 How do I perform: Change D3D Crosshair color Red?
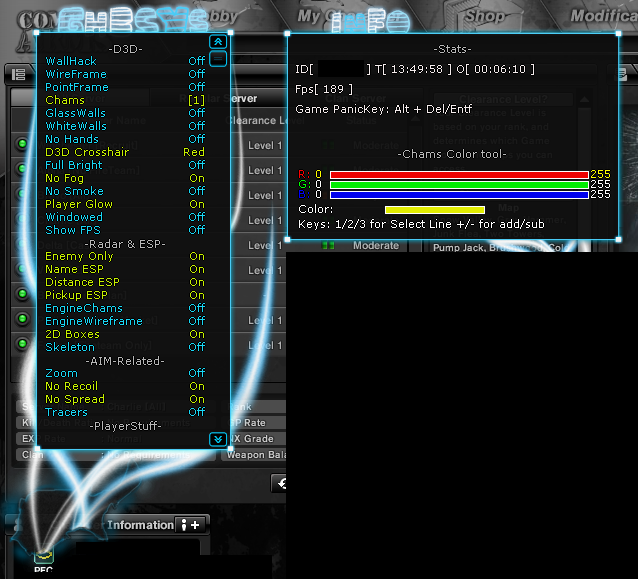pyautogui.click(x=194, y=152)
